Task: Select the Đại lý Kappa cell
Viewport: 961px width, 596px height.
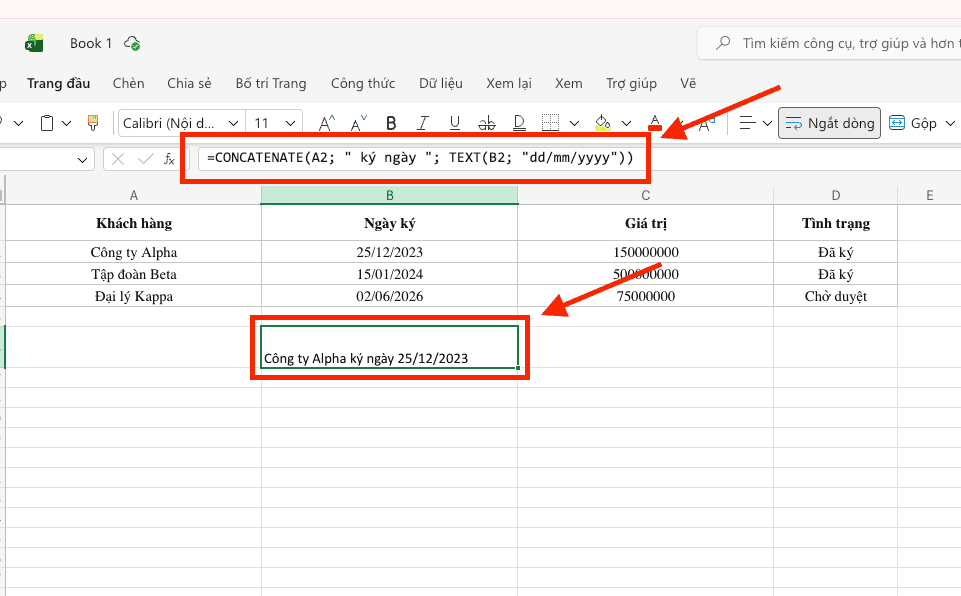Action: point(134,296)
